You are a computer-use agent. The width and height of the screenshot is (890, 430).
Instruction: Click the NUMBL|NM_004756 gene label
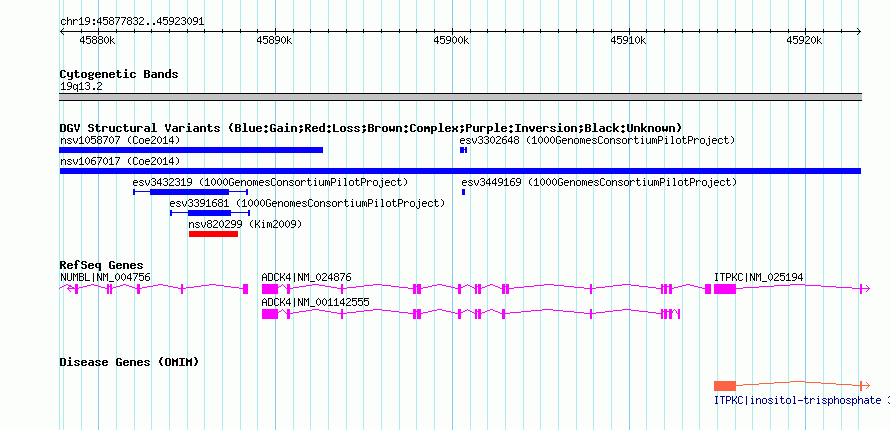[105, 277]
